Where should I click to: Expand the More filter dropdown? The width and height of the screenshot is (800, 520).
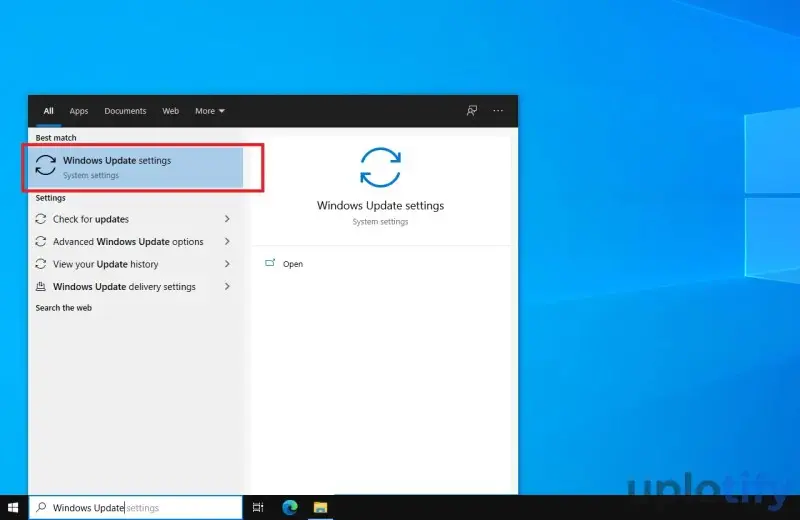tap(210, 111)
